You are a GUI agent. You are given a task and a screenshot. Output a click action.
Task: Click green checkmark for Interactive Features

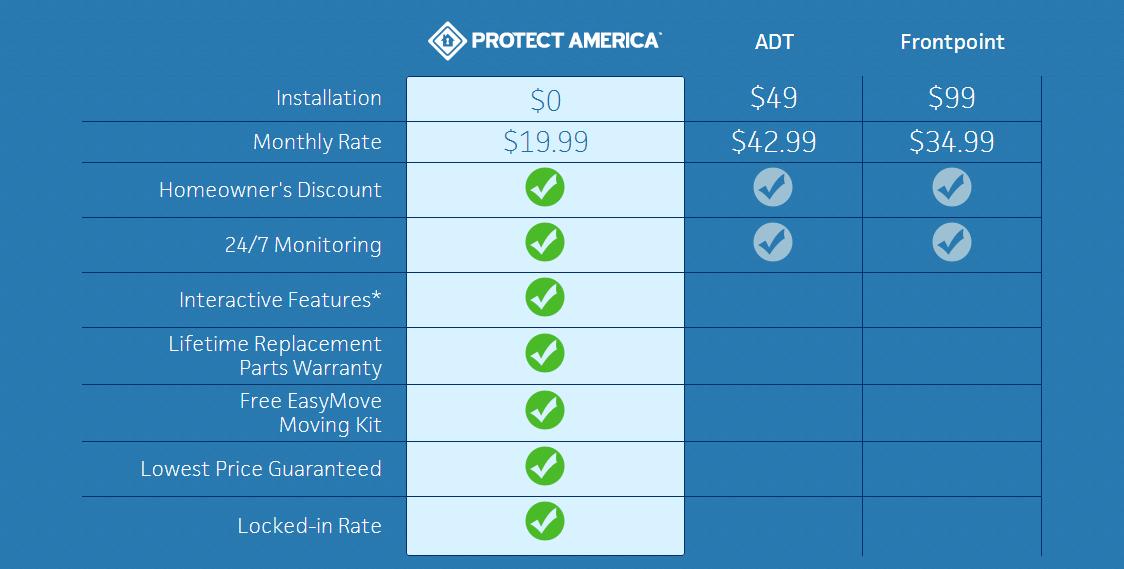pos(545,297)
